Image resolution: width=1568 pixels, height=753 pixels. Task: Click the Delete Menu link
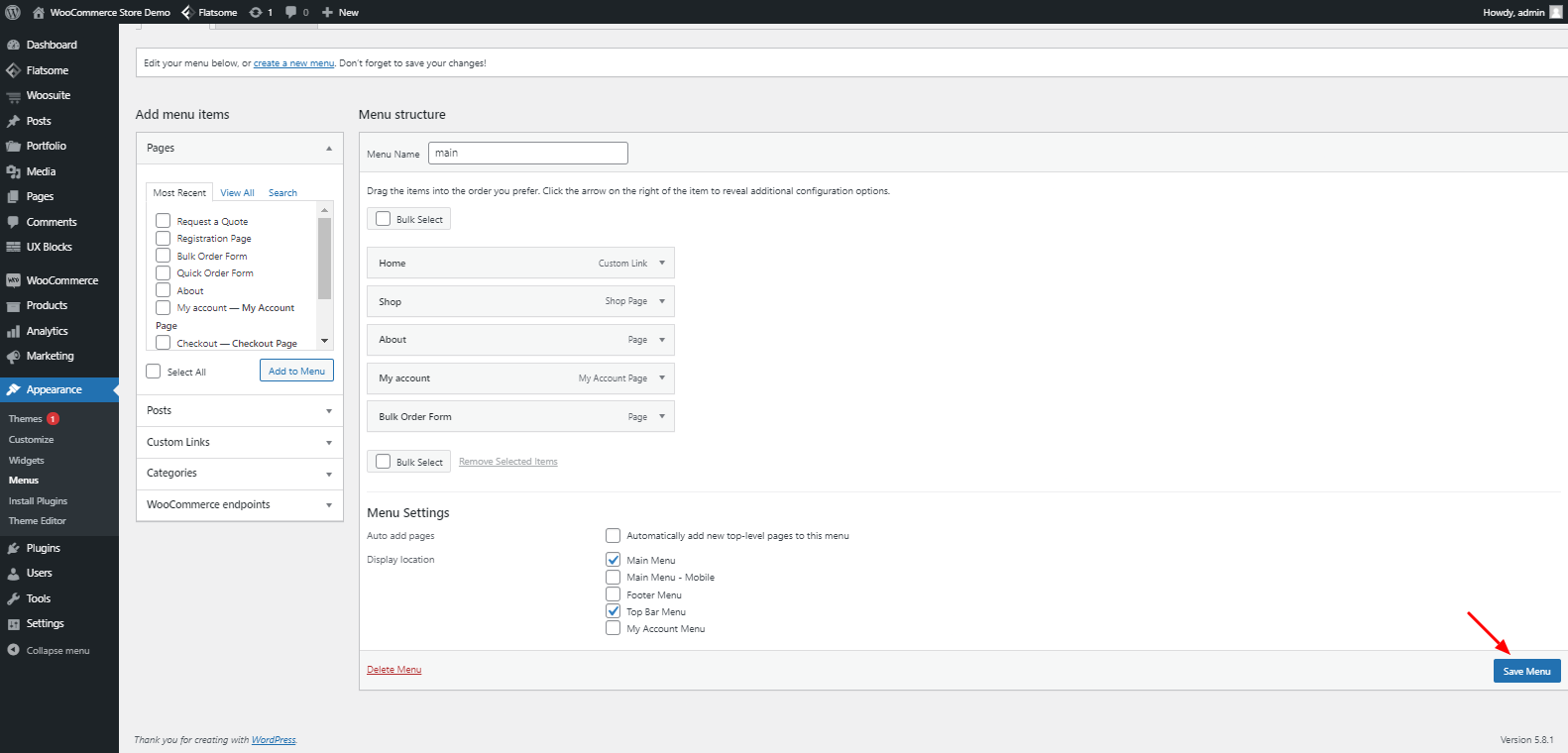394,670
